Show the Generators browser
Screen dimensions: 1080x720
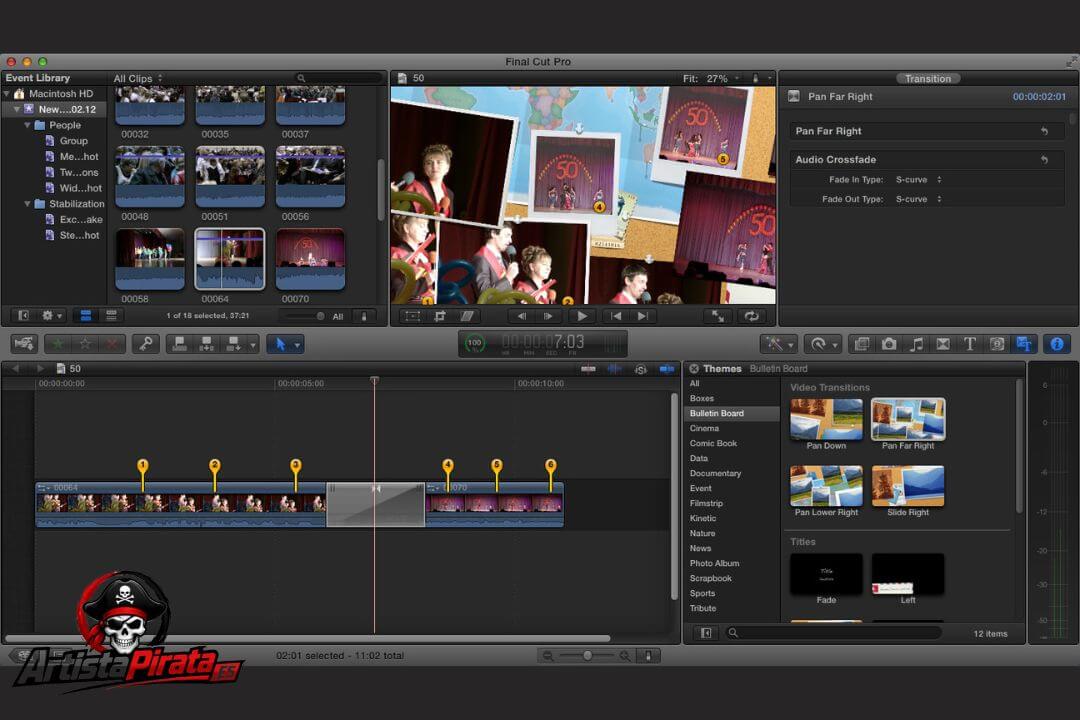point(997,343)
